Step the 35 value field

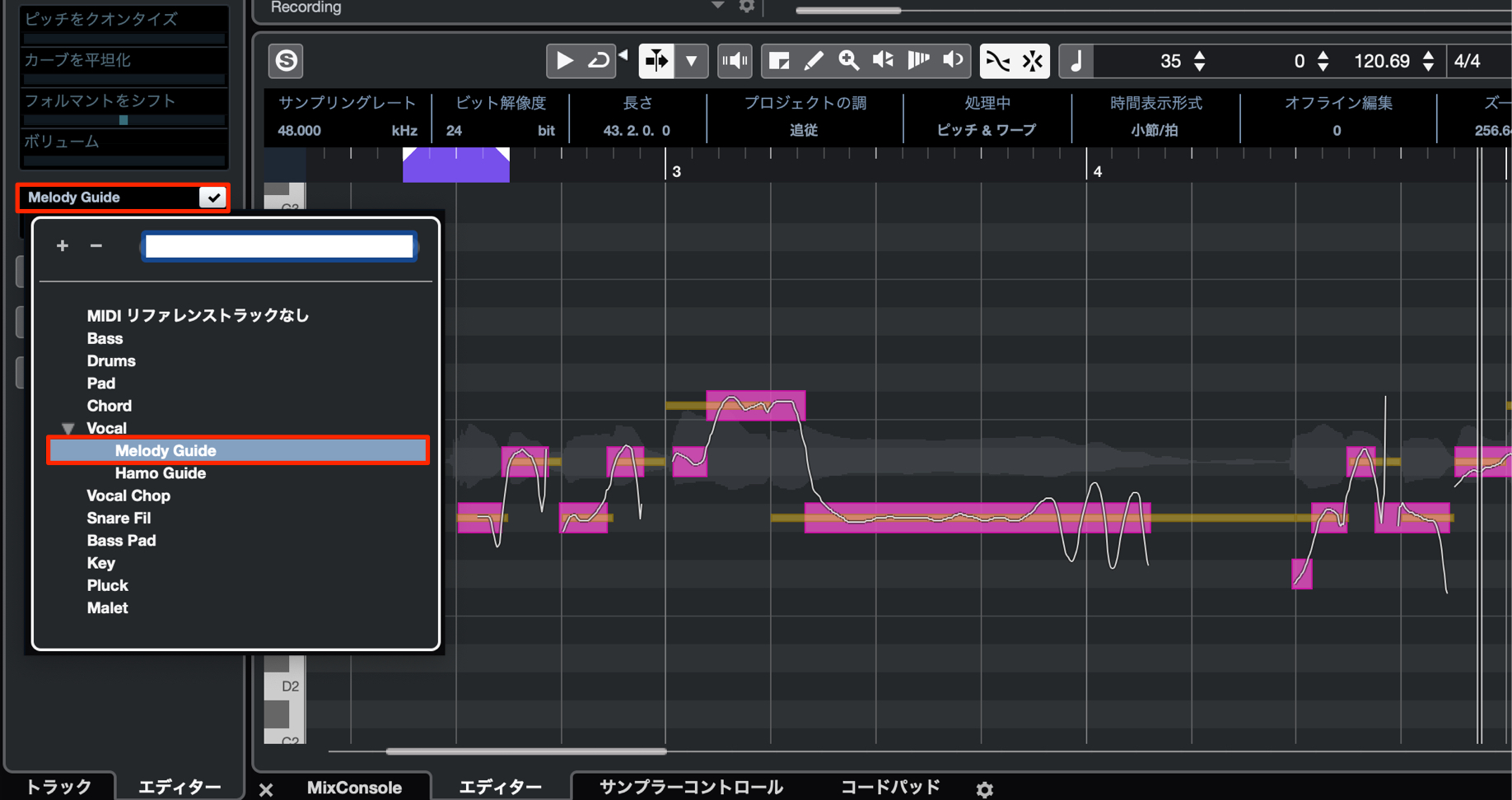point(1200,61)
